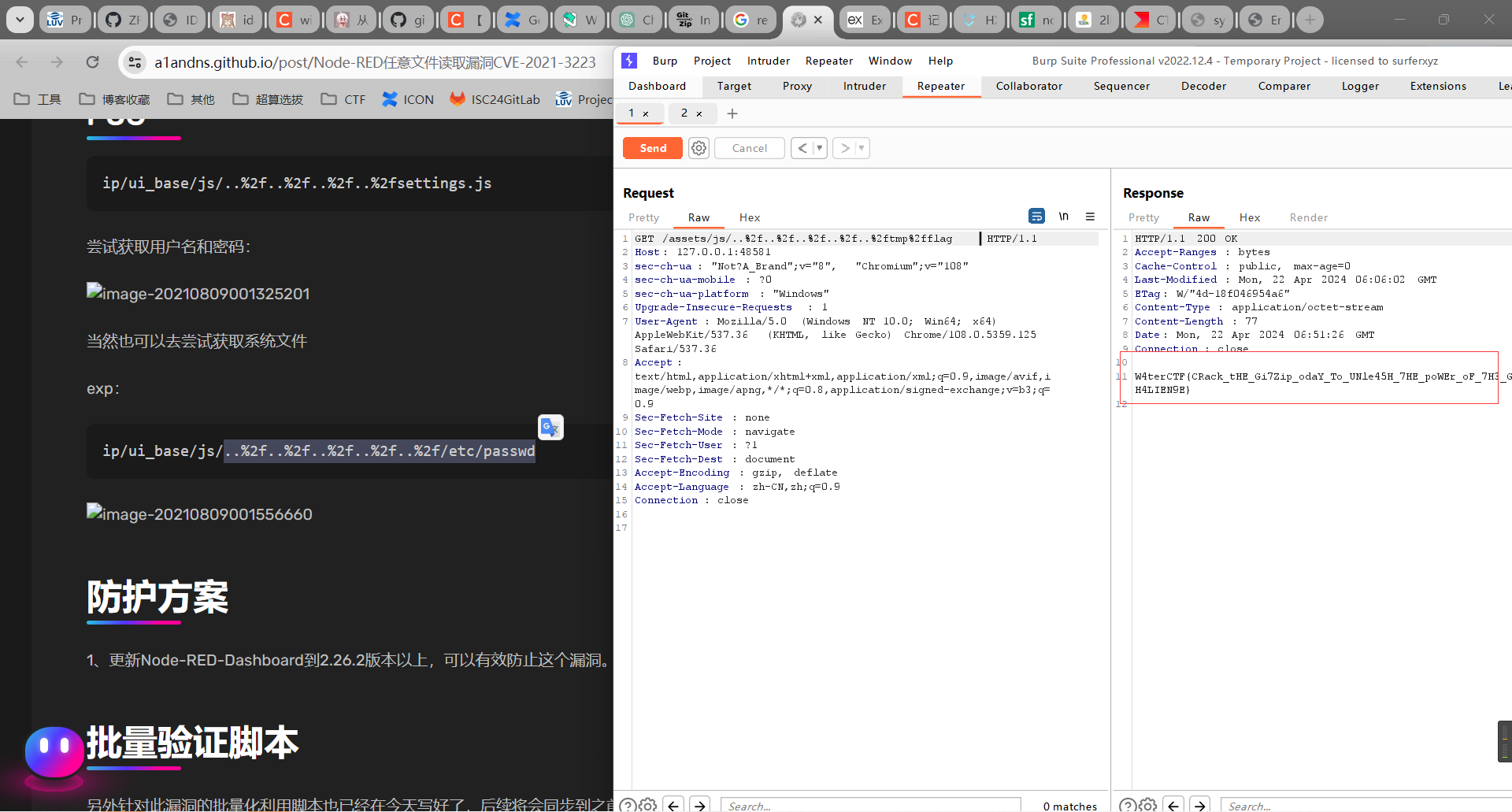The width and height of the screenshot is (1512, 812).
Task: Go to previous Response search match
Action: 1173,805
